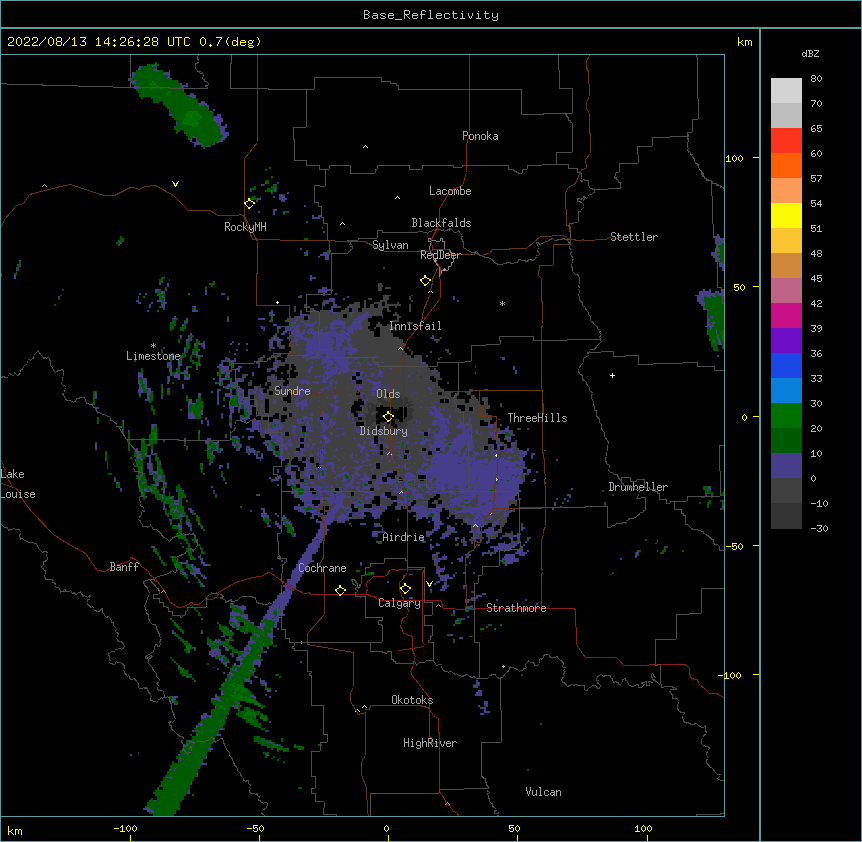
Task: Select the Drumheller city label
Action: pyautogui.click(x=638, y=487)
